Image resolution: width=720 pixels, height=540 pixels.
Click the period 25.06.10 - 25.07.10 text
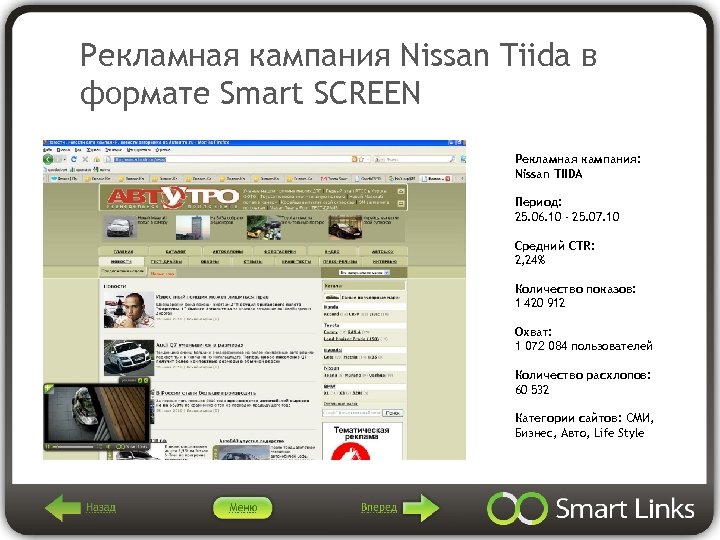(x=567, y=217)
